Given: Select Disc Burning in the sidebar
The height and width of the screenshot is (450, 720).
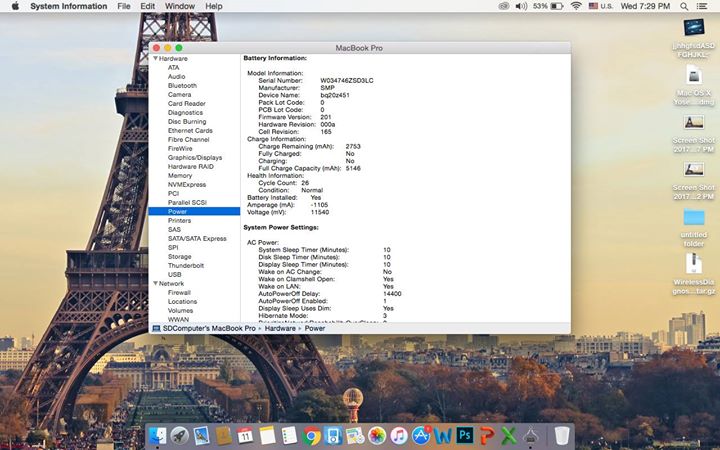Looking at the screenshot, I should coord(187,122).
